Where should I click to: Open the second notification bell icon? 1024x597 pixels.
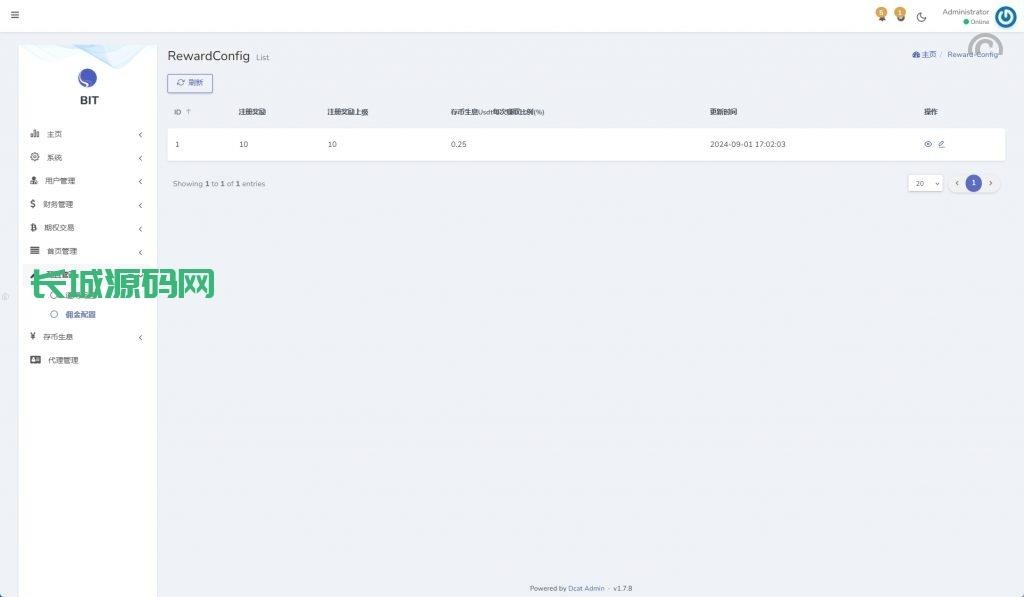click(x=900, y=14)
